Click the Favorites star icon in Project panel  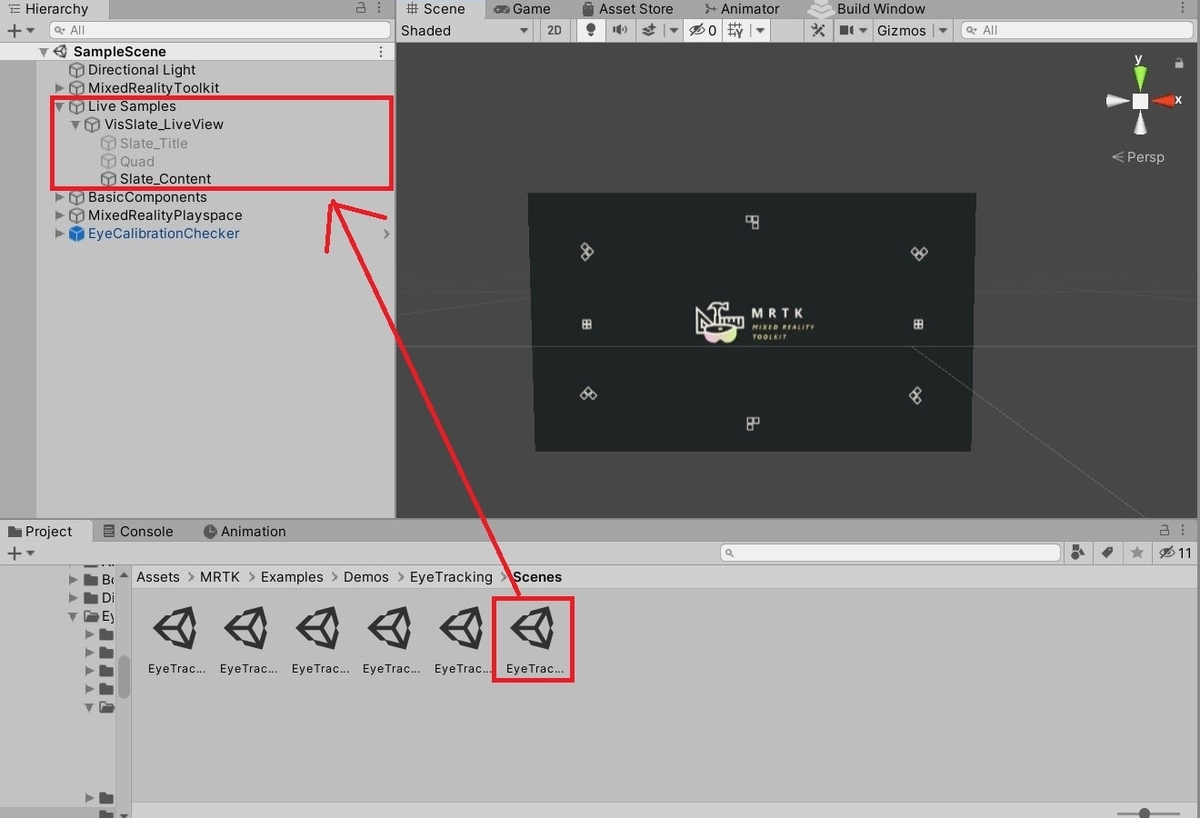[x=1137, y=553]
